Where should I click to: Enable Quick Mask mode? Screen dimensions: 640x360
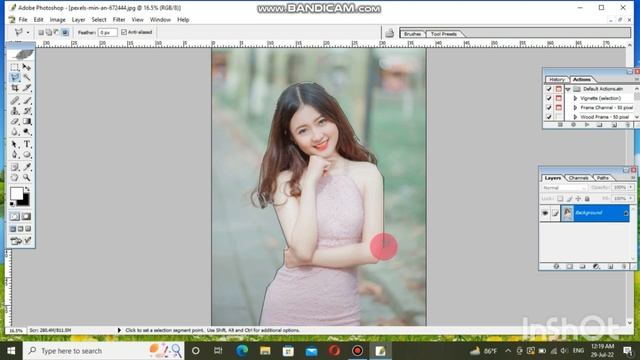click(26, 216)
